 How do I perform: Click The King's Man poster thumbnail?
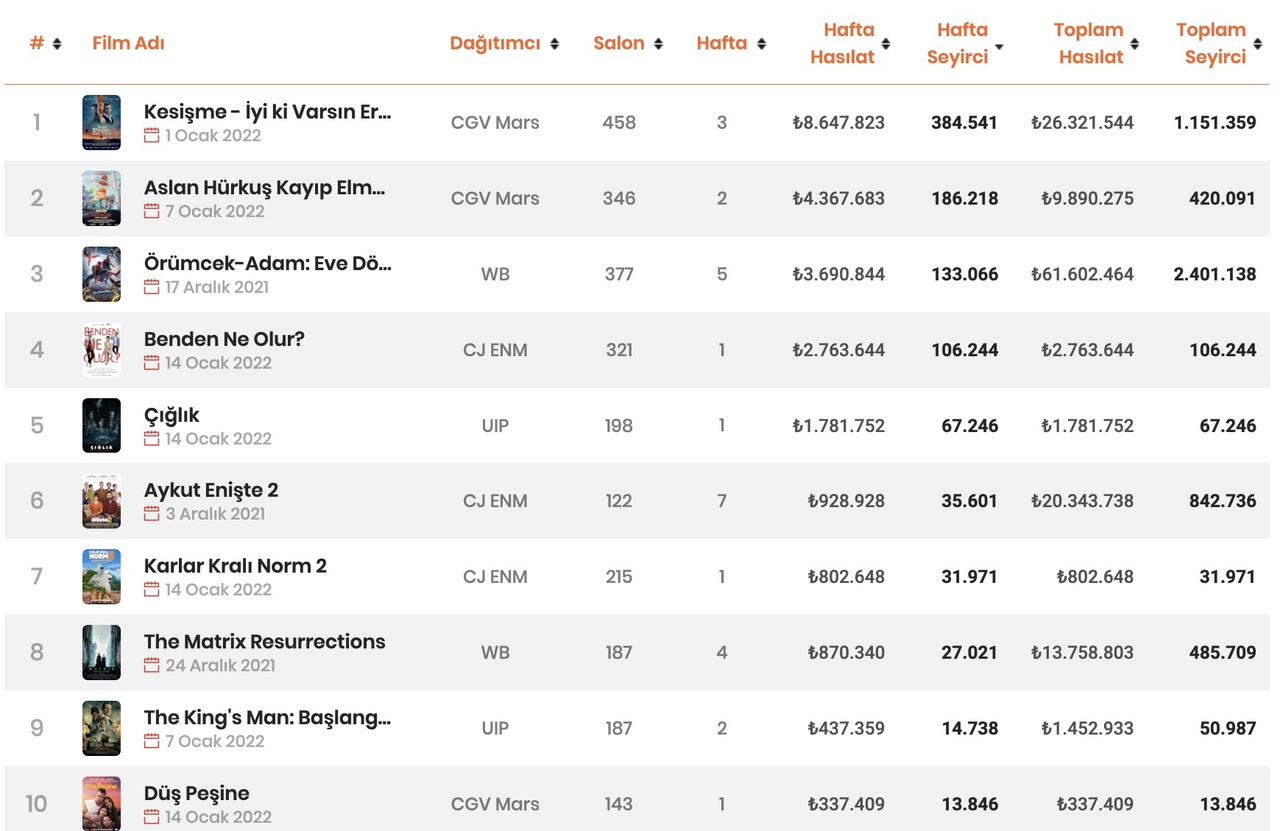(x=102, y=728)
